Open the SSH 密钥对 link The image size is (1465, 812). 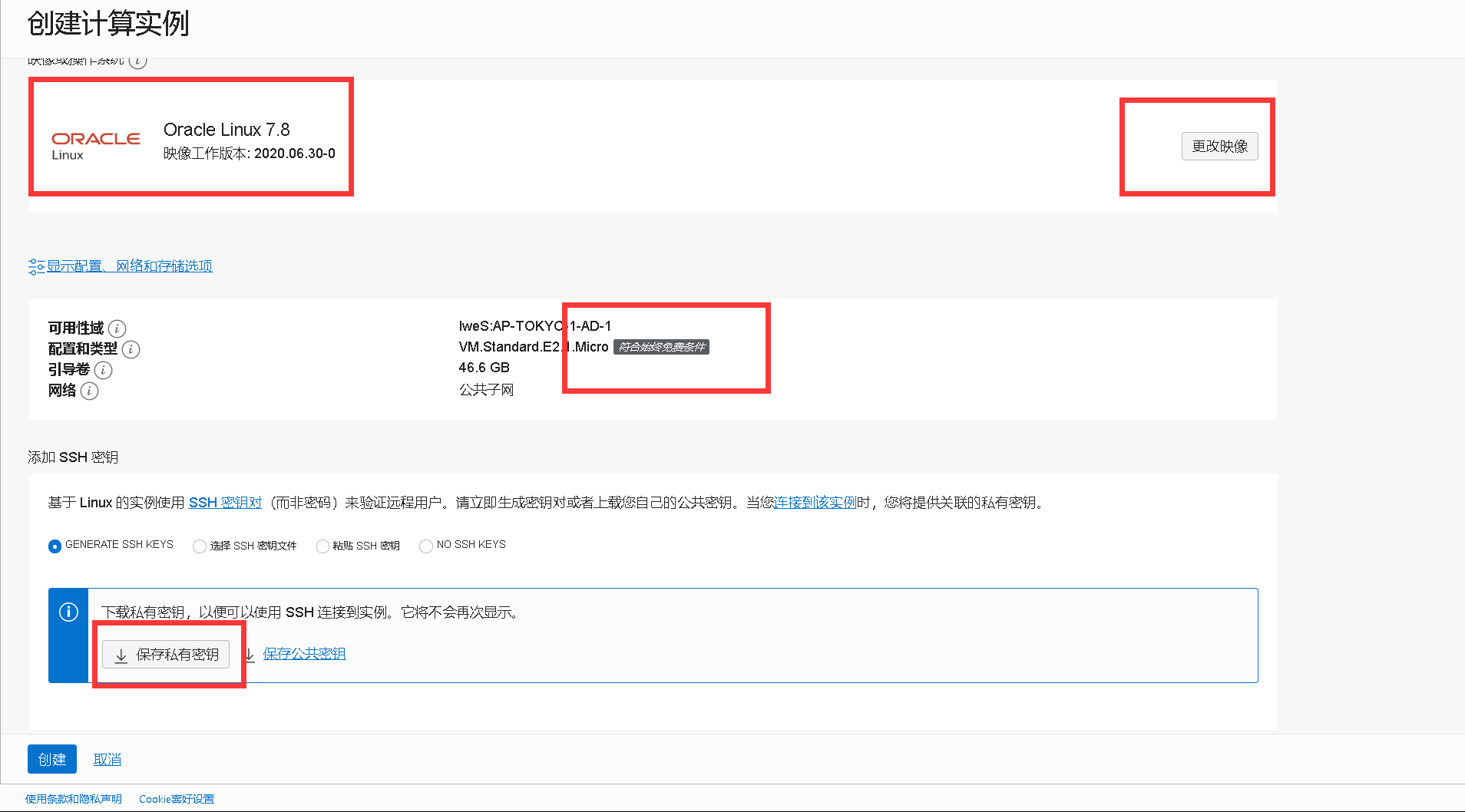click(224, 503)
